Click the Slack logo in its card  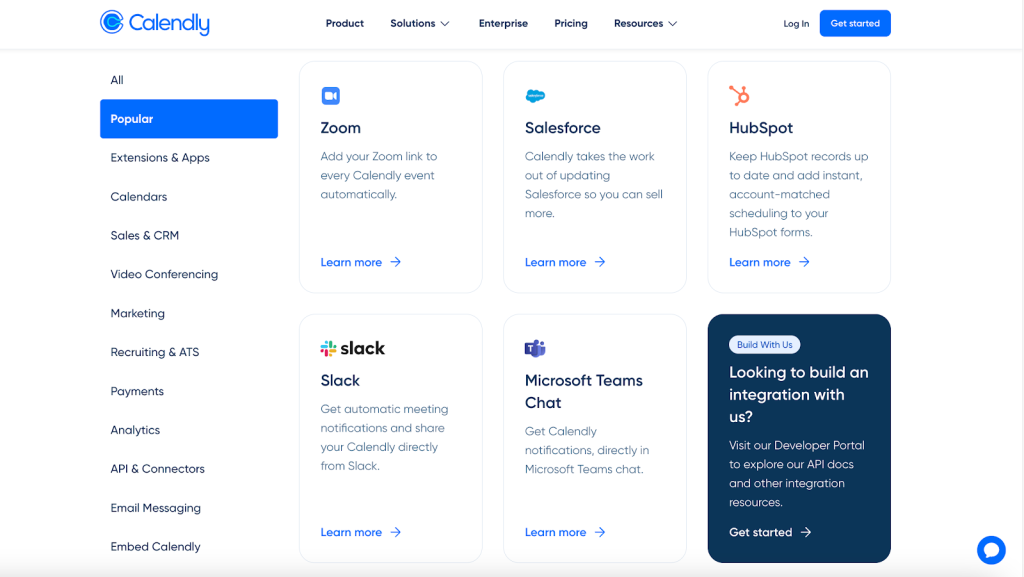click(x=353, y=349)
